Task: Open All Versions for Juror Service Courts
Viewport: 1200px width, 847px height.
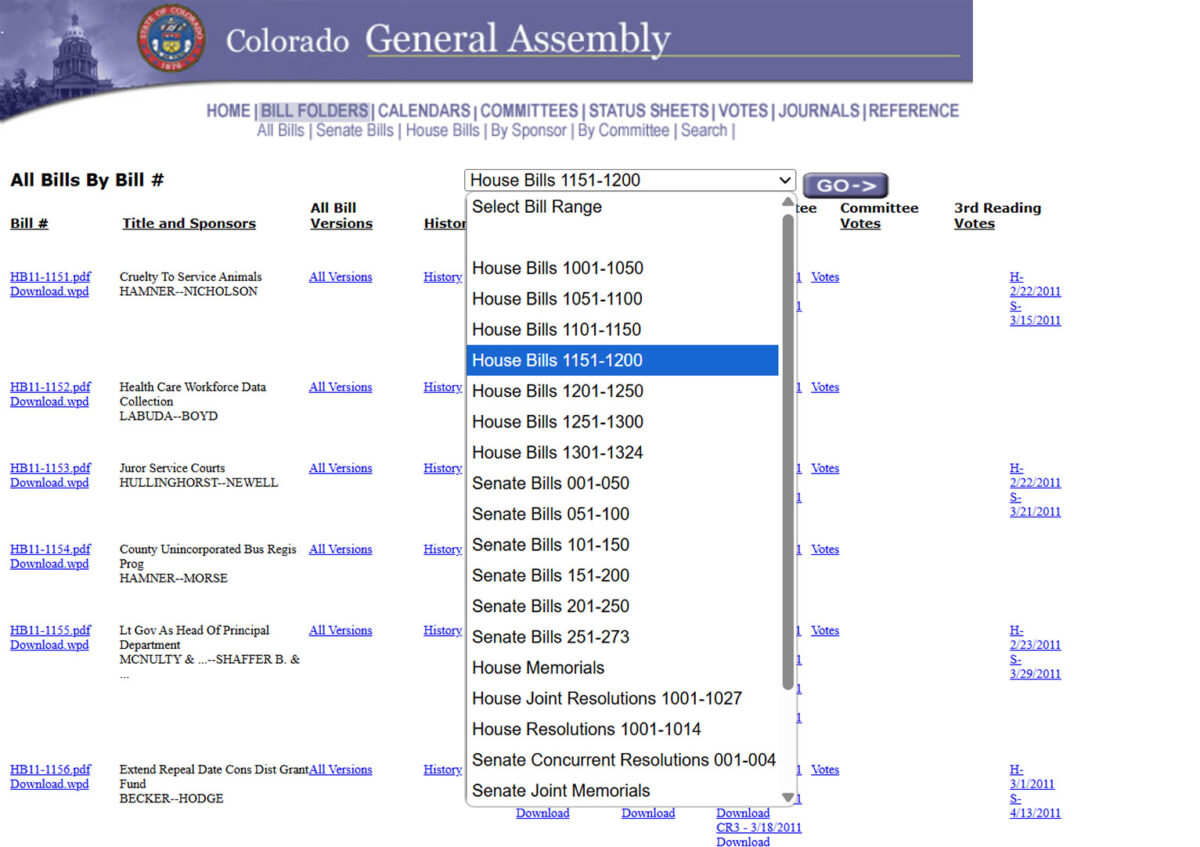Action: (x=340, y=468)
